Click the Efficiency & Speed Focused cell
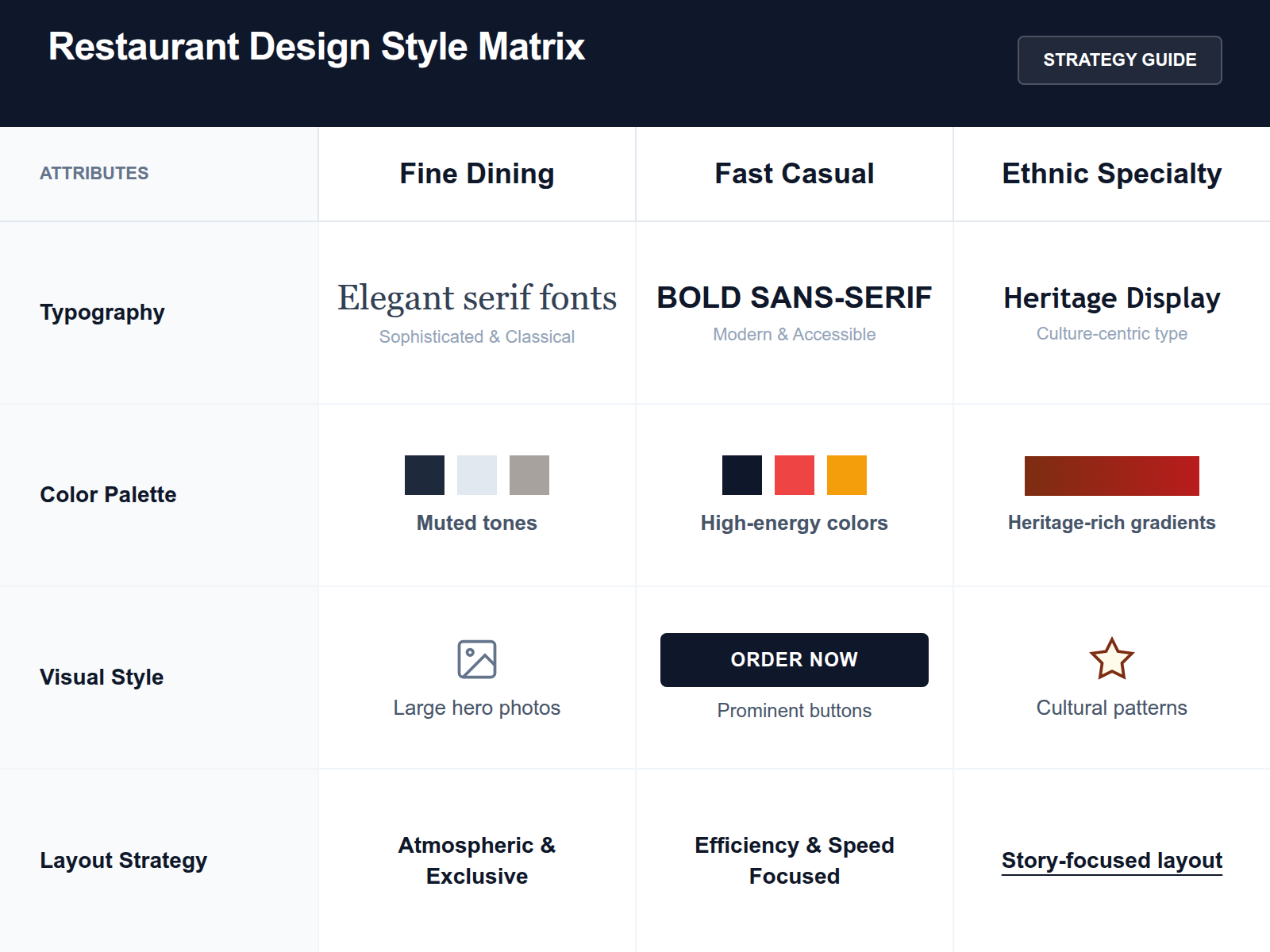 (x=794, y=860)
